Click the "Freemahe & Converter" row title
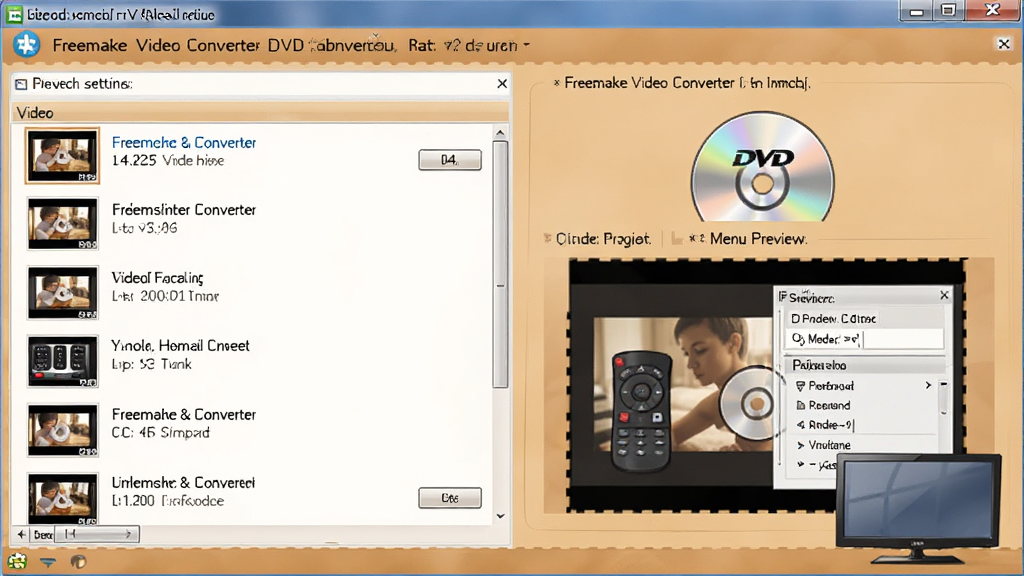The image size is (1024, 576). click(184, 415)
